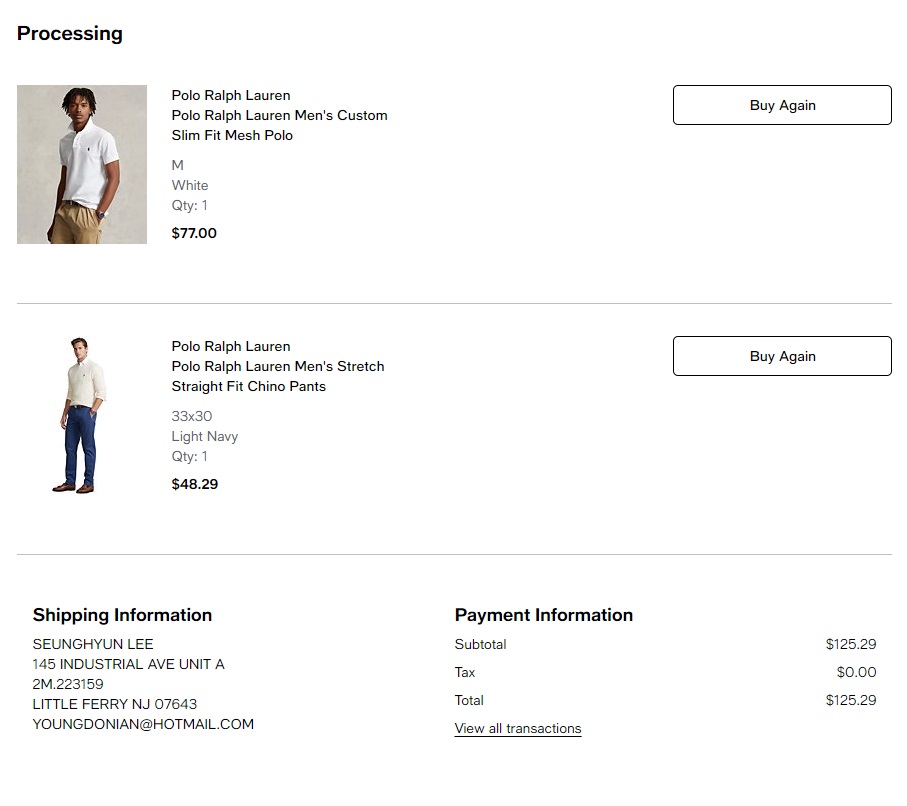
Task: Click the brand name above the Mesh Polo
Action: [231, 95]
